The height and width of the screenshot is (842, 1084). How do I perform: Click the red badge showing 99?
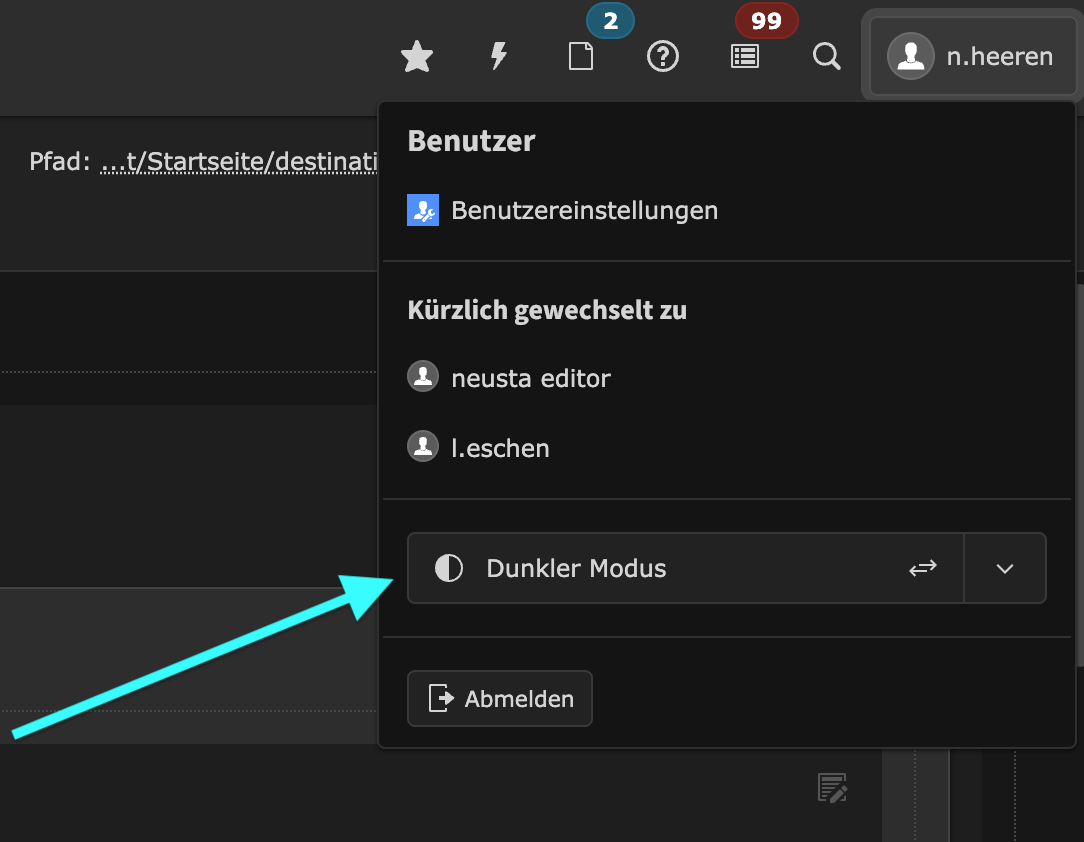(x=766, y=21)
